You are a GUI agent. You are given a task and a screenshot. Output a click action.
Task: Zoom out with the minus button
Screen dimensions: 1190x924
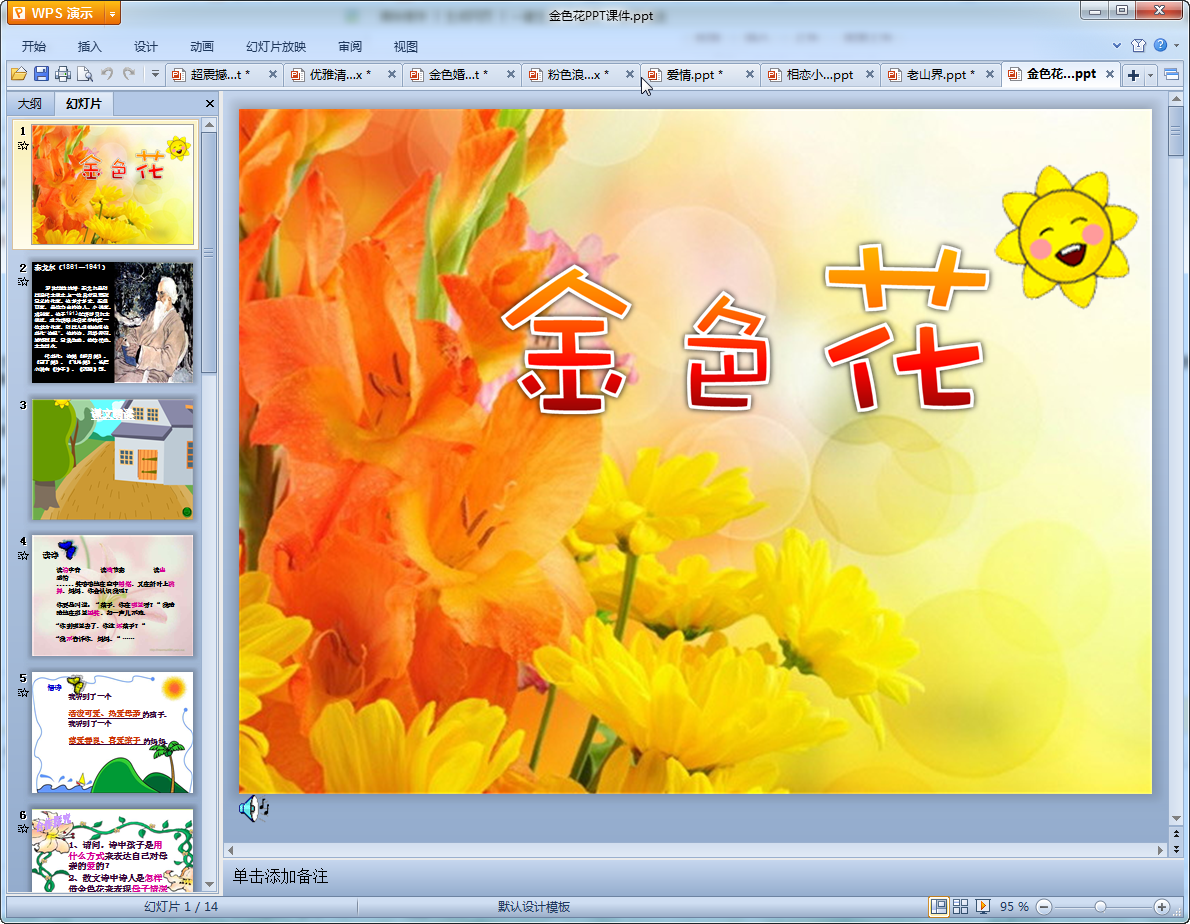point(1044,907)
